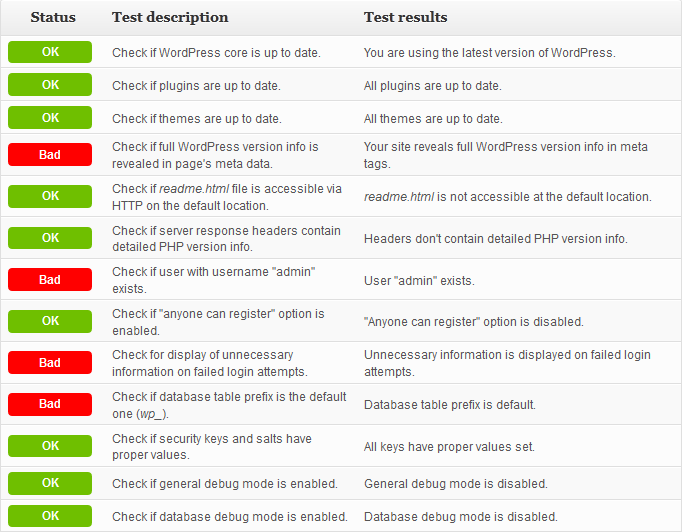Click OK badge for "anyone can register" check
Viewport: 682px width, 532px height.
coord(50,321)
